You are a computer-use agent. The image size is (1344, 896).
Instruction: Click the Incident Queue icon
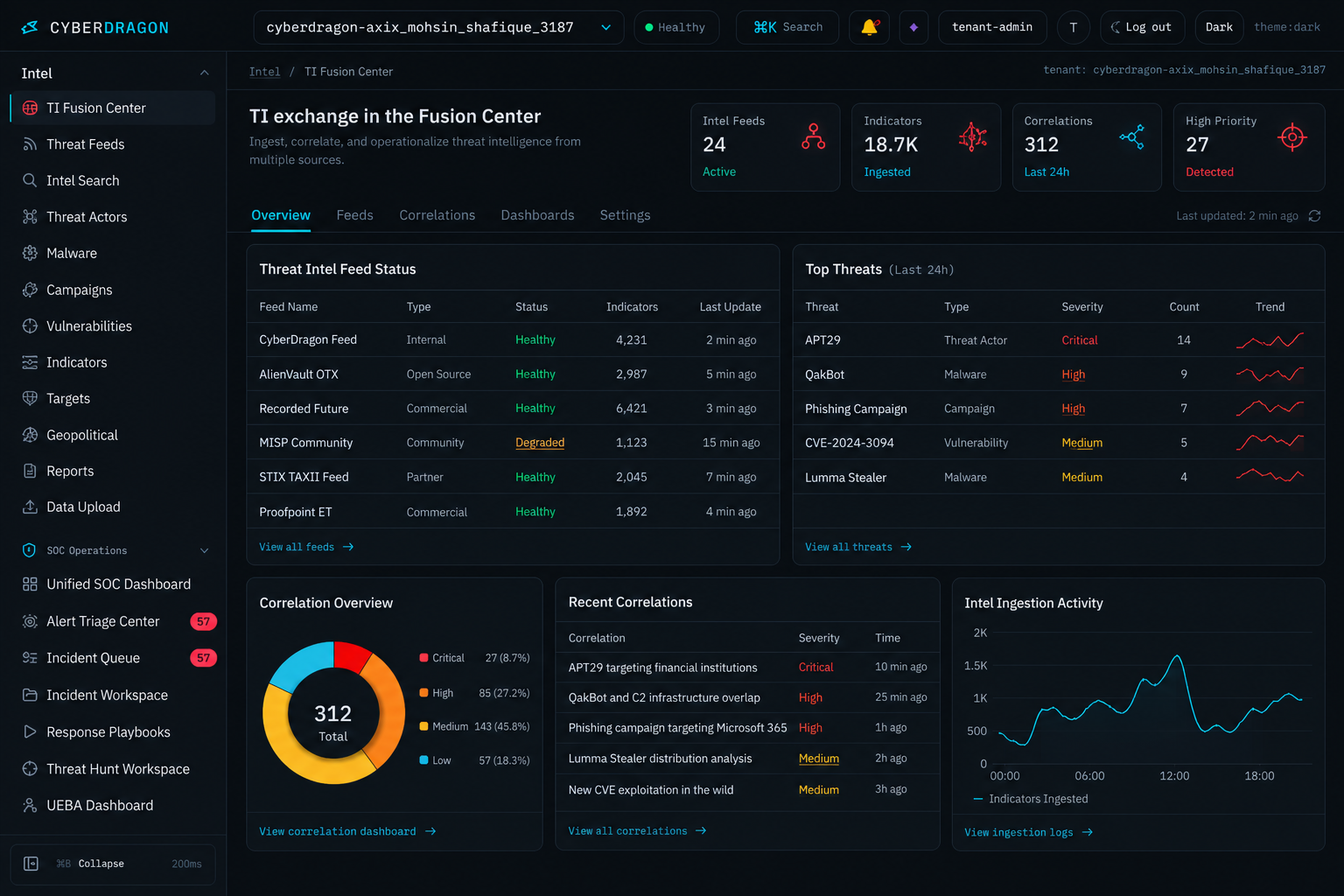pyautogui.click(x=30, y=658)
